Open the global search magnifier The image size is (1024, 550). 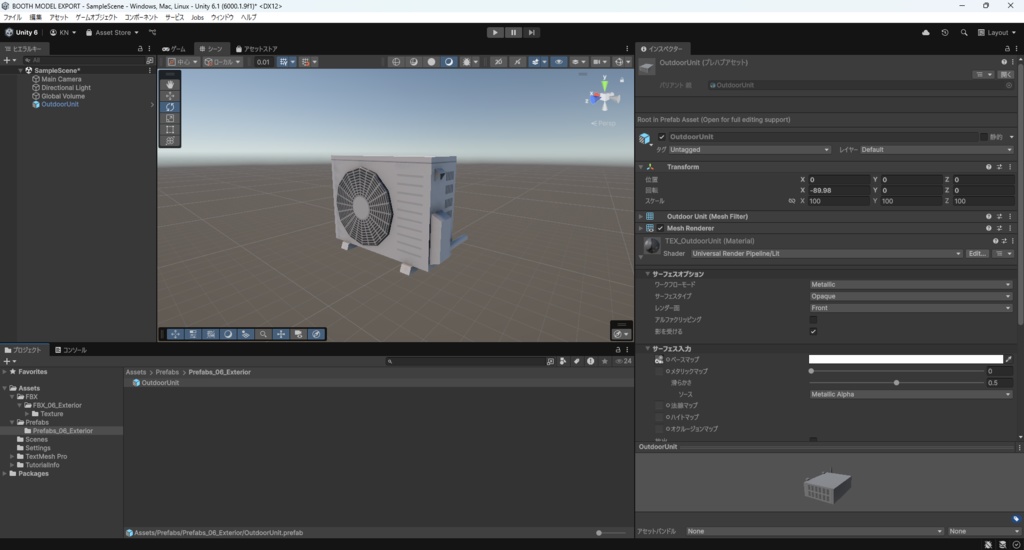pyautogui.click(x=964, y=33)
